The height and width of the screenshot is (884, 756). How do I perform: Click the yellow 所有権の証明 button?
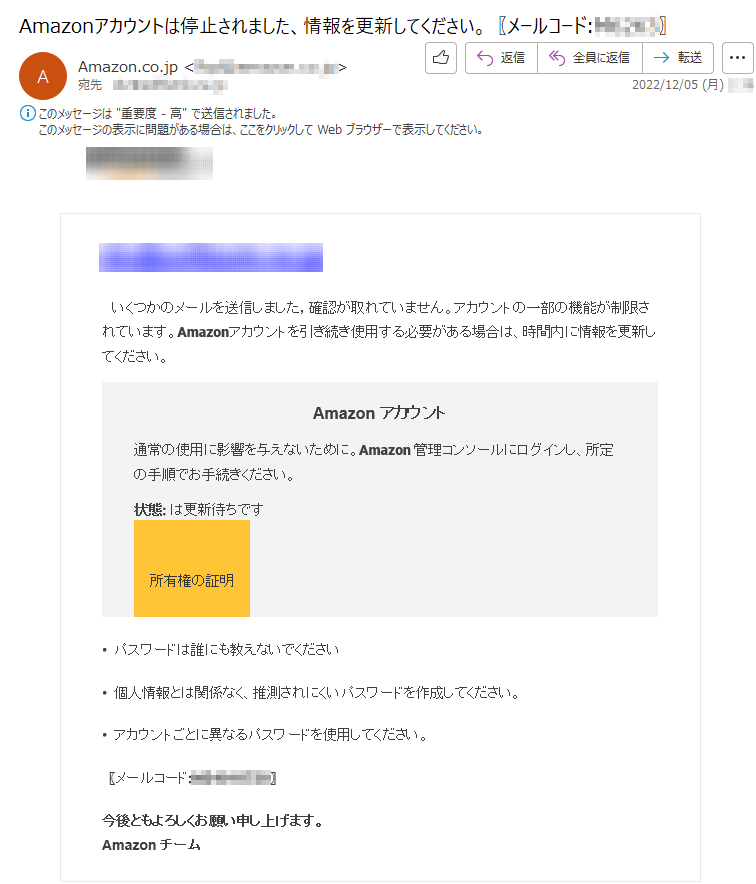pos(192,568)
